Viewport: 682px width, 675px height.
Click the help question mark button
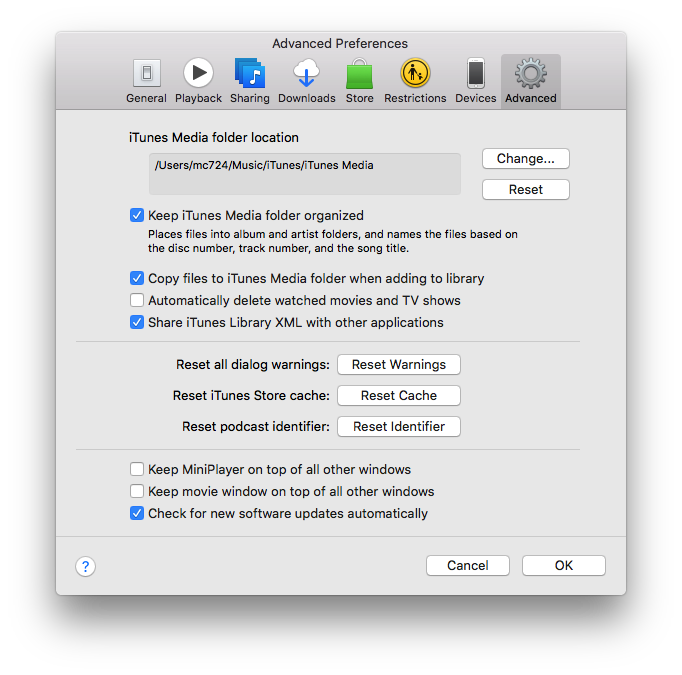click(x=86, y=566)
